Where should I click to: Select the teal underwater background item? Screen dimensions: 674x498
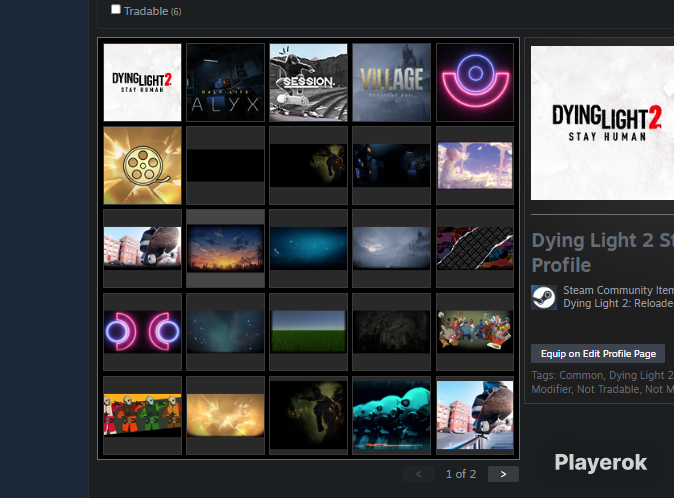coord(308,248)
